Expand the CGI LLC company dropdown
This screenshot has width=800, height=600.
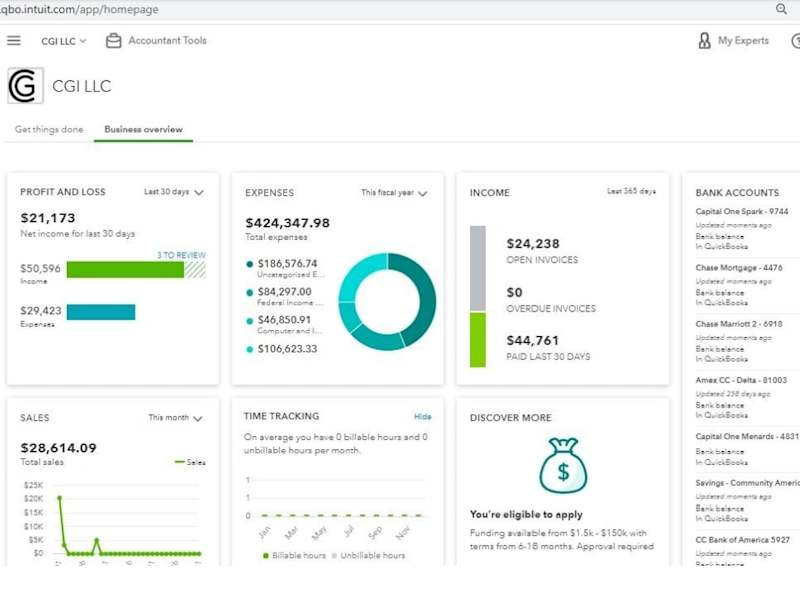click(64, 41)
